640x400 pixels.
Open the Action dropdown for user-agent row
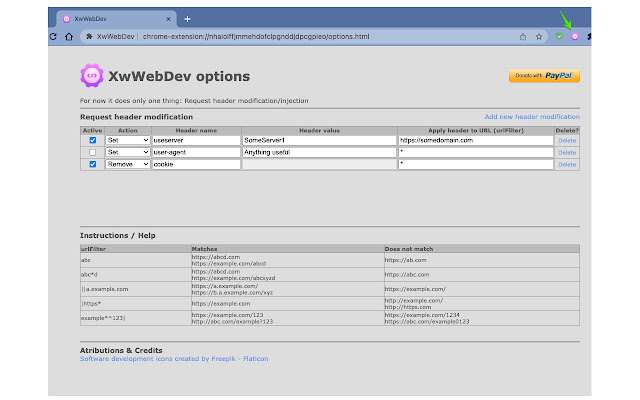[128, 152]
